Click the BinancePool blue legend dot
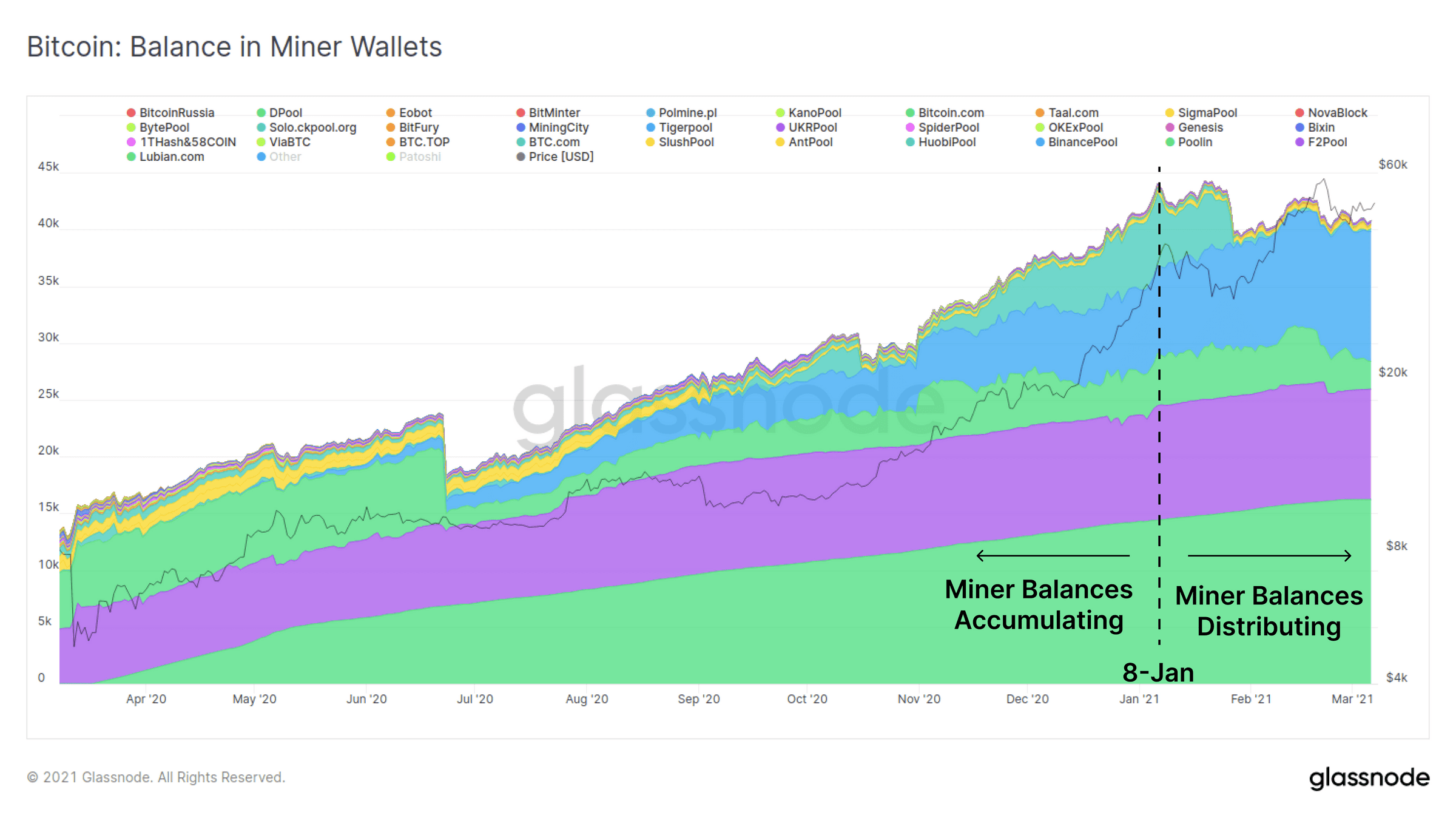Image resolution: width=1456 pixels, height=815 pixels. (1040, 142)
